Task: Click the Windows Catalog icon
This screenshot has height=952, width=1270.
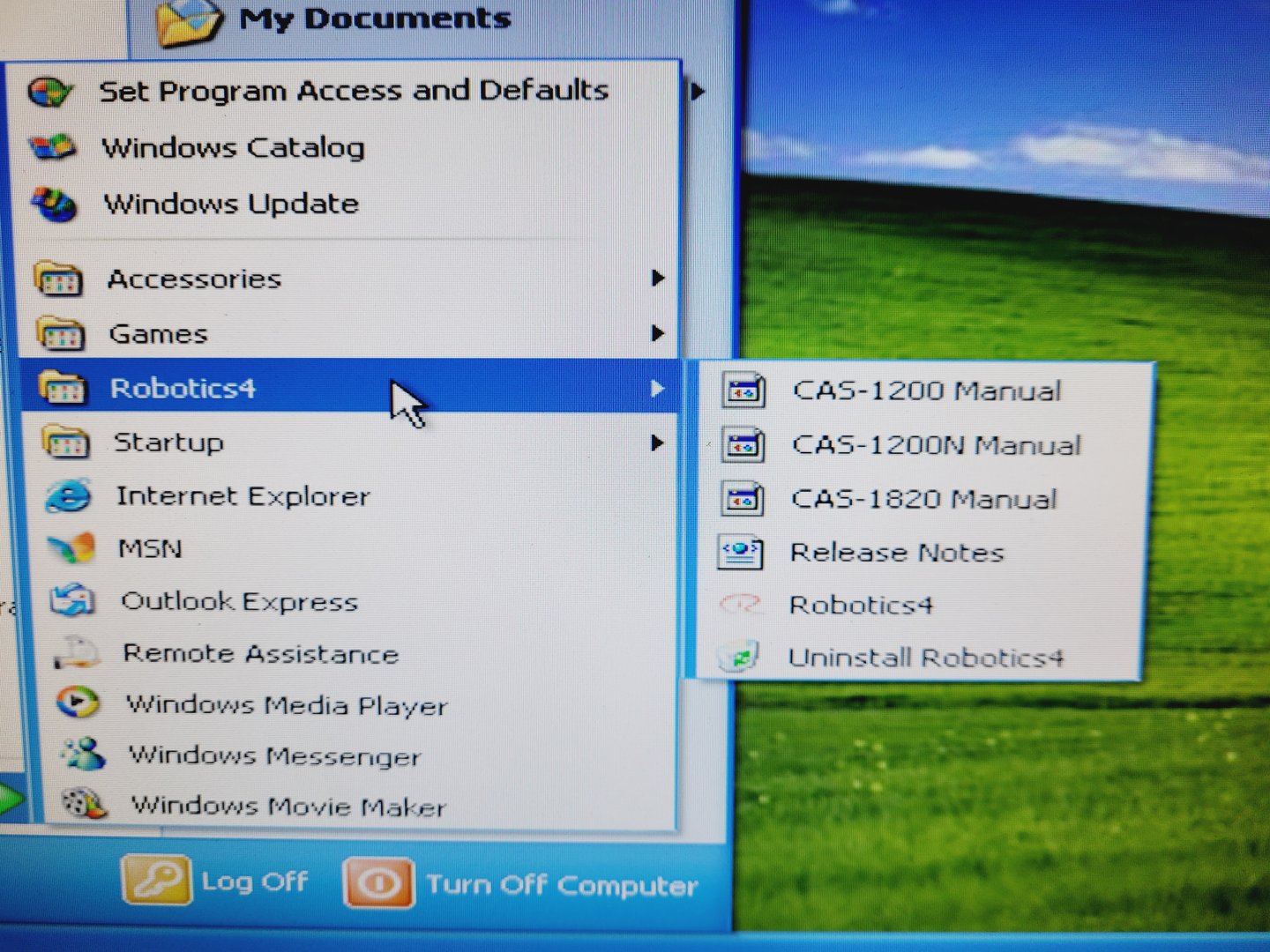Action: pyautogui.click(x=52, y=147)
